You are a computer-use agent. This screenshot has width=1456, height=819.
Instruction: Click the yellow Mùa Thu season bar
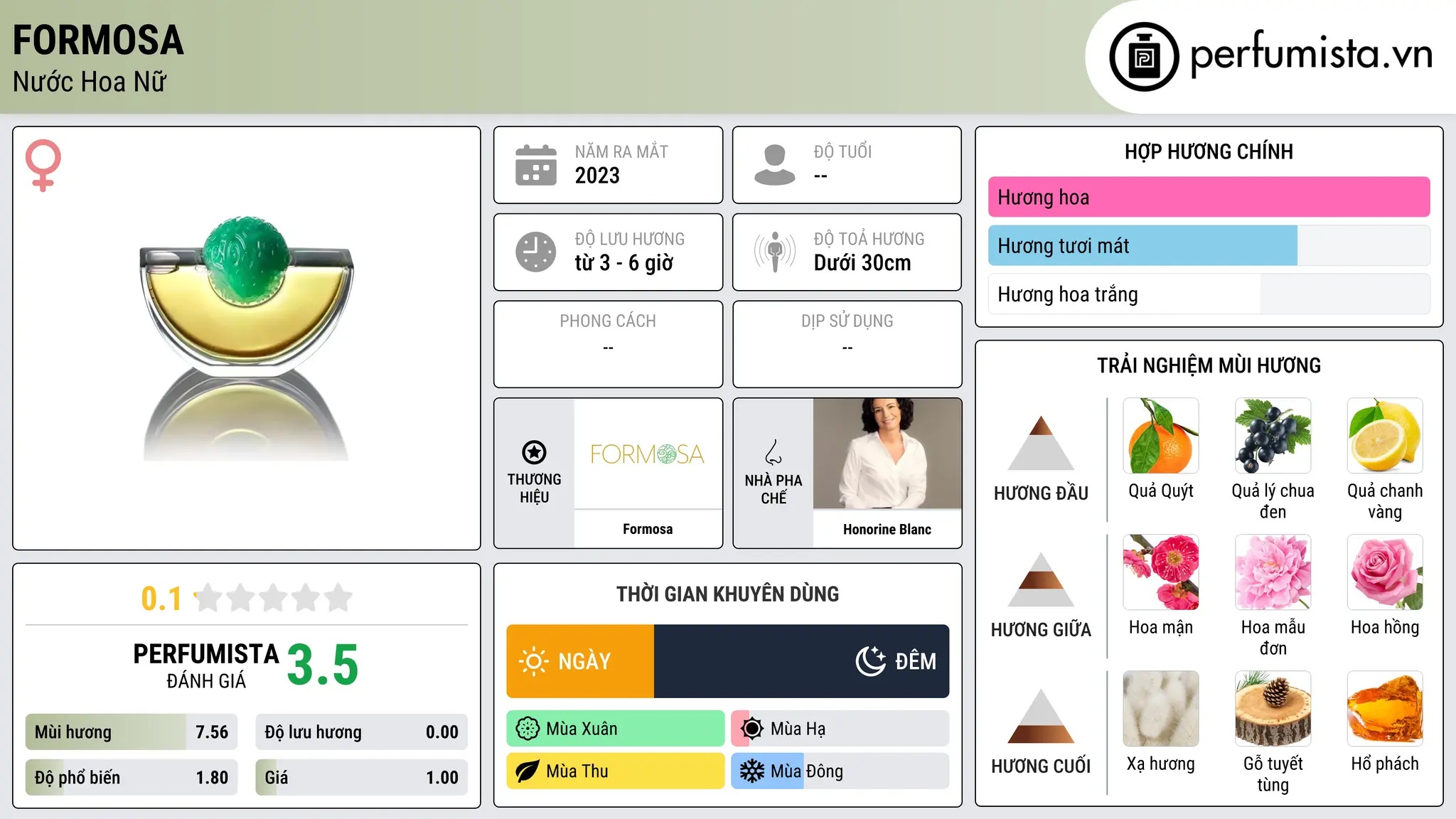tap(616, 771)
